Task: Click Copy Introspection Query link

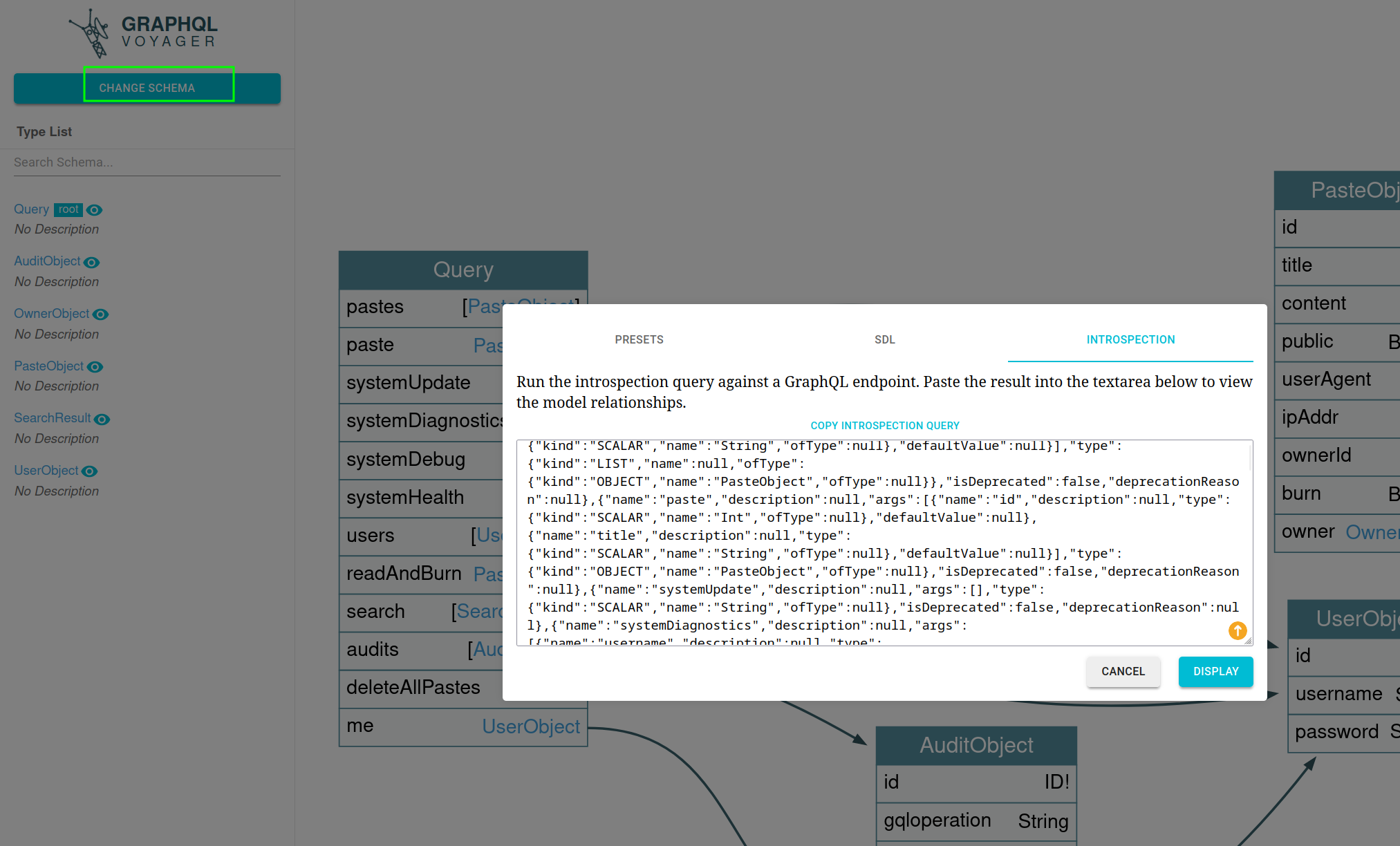Action: click(x=884, y=426)
